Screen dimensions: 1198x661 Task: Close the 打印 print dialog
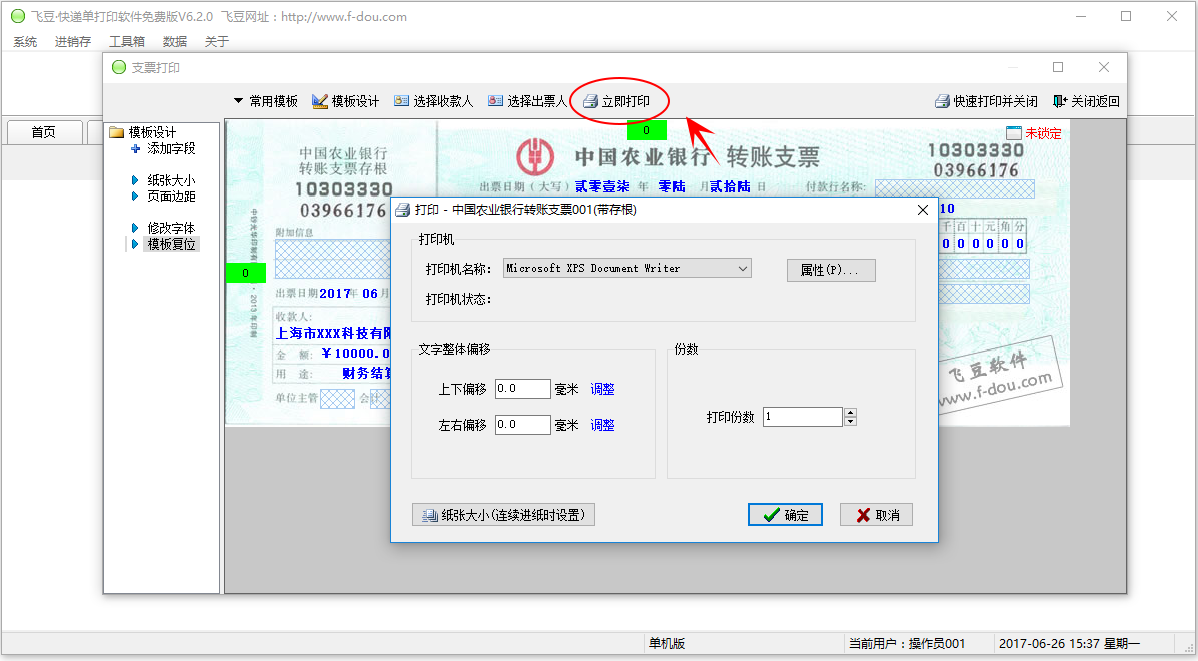(x=923, y=210)
